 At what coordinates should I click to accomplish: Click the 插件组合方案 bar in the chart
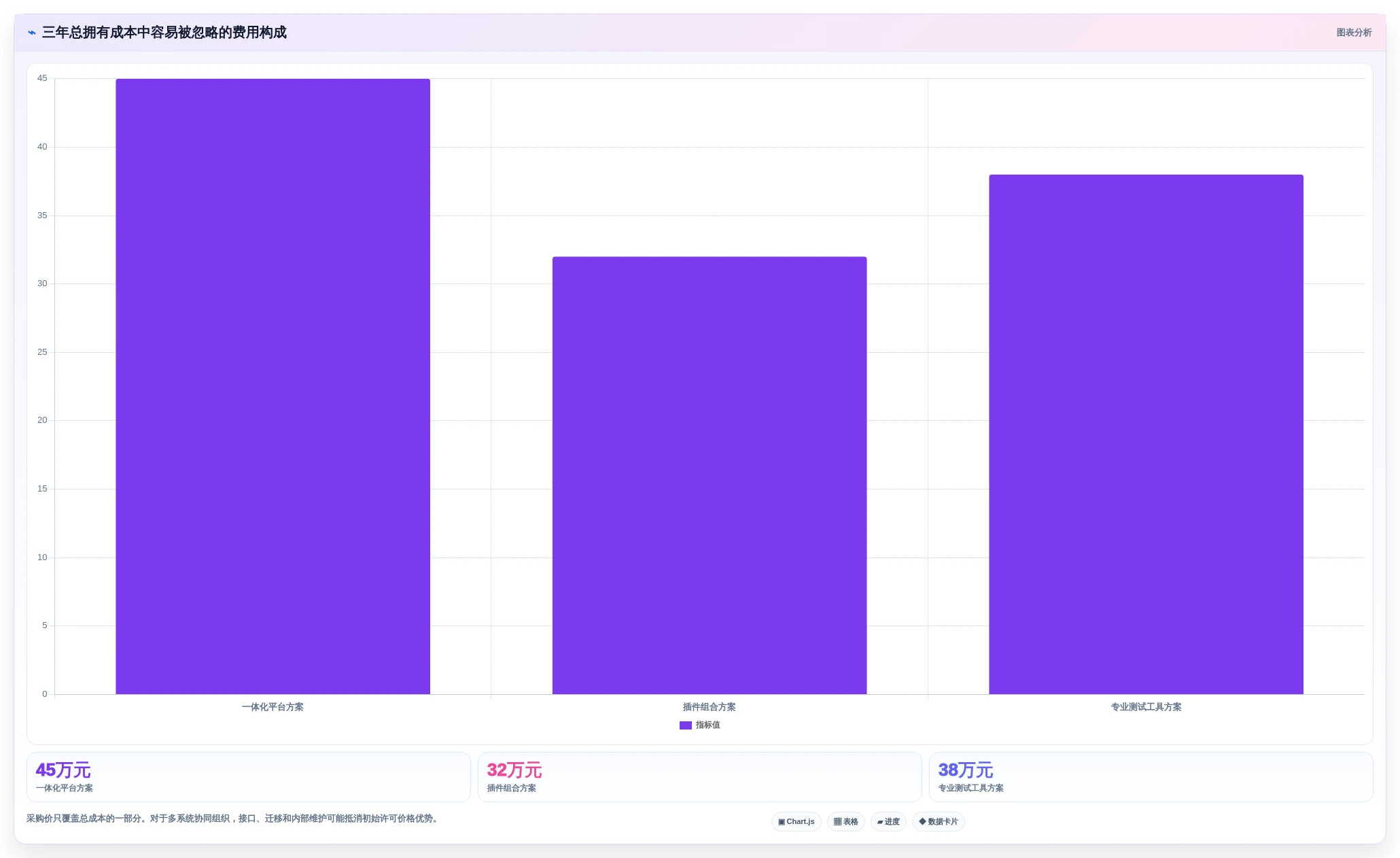click(x=710, y=475)
